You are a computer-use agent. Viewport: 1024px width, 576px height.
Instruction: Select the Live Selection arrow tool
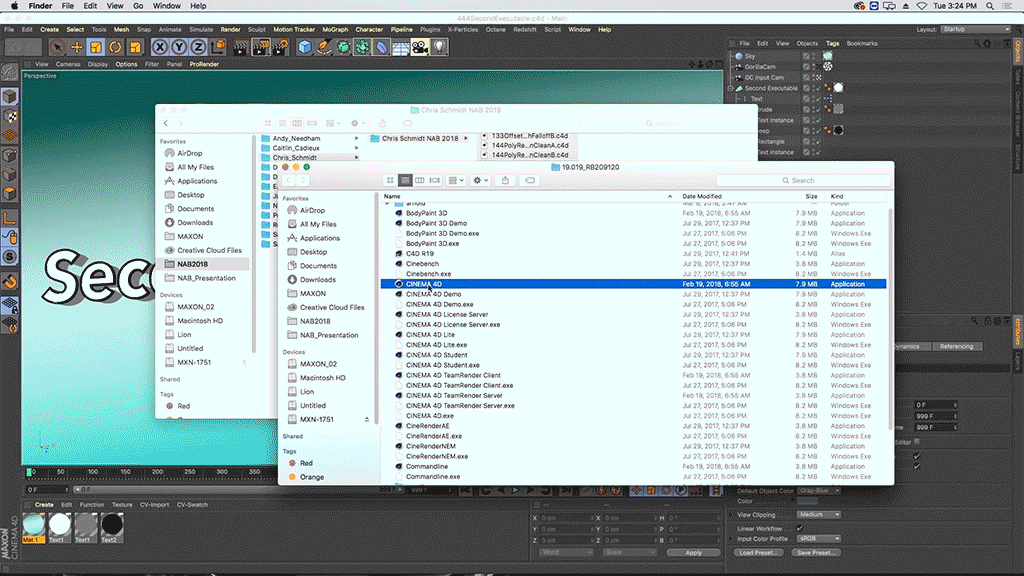[x=57, y=47]
